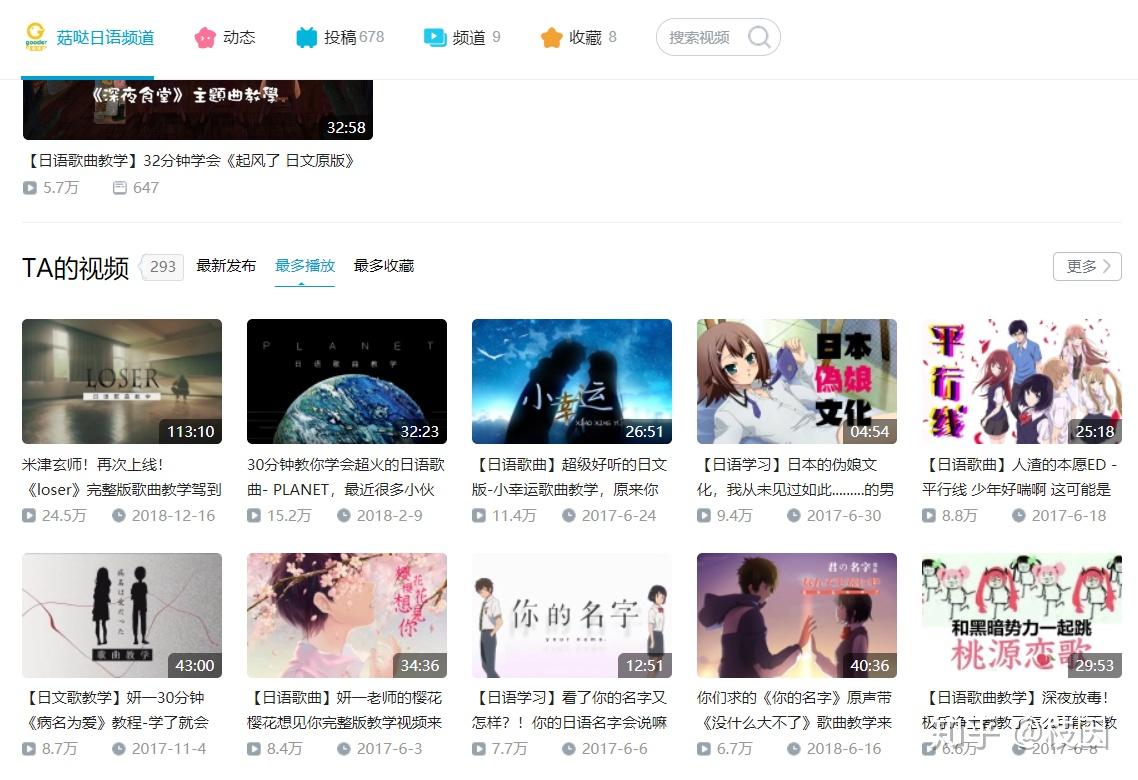Sort videos by 最多收藏
Viewport: 1138px width, 780px height.
[x=384, y=266]
